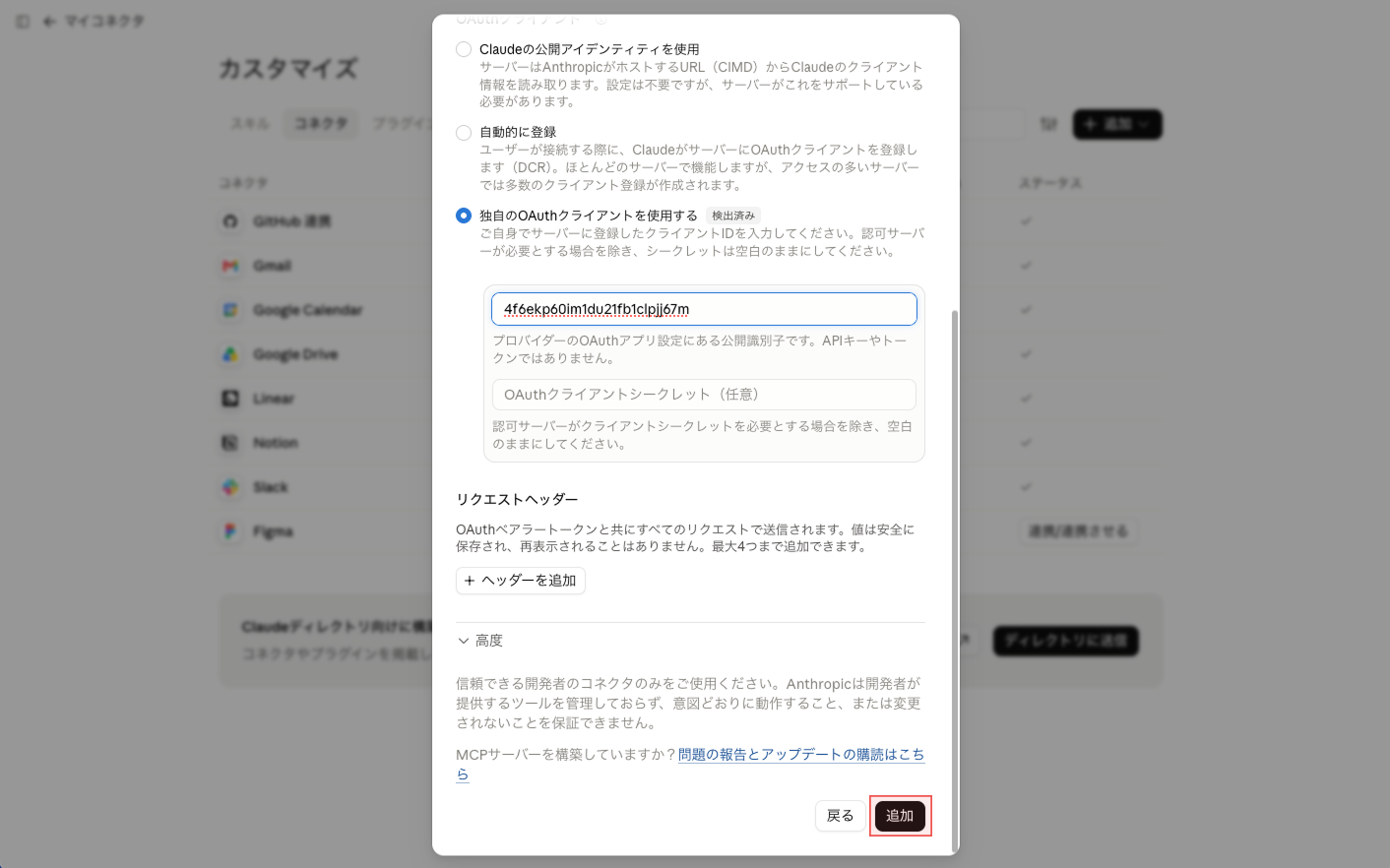Toggle the sidebar panel icon

[23, 21]
